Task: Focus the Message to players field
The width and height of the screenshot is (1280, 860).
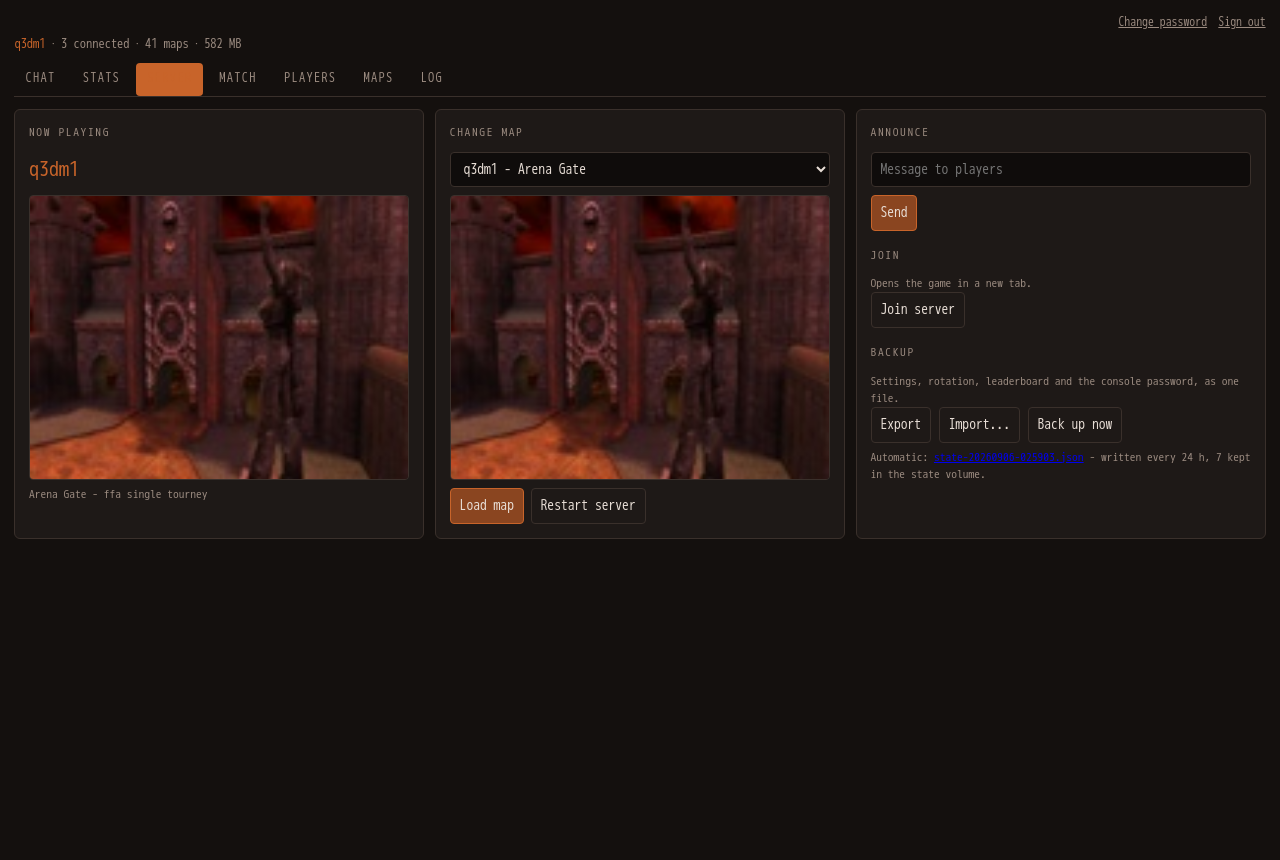Action: point(1061,170)
